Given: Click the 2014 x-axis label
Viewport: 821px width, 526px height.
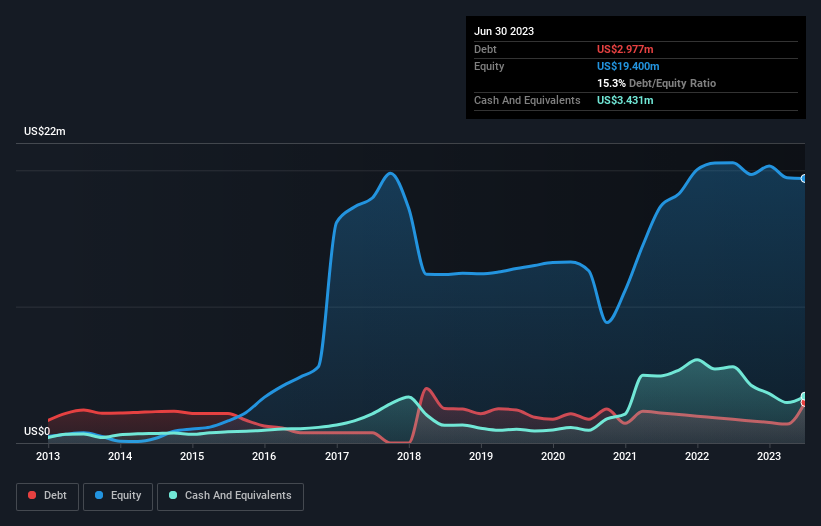Looking at the screenshot, I should click(x=120, y=456).
